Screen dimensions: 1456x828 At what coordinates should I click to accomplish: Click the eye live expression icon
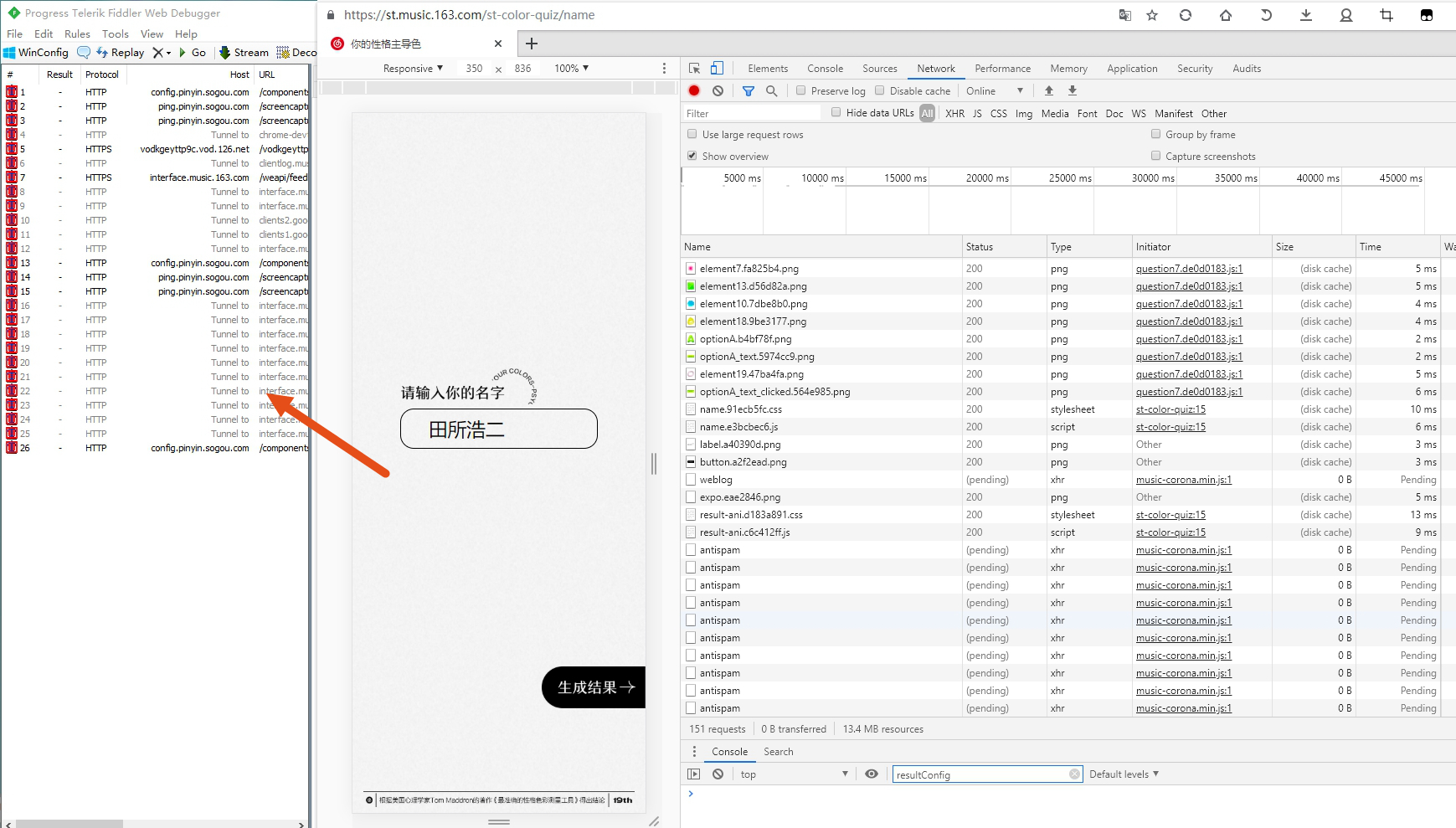(872, 774)
